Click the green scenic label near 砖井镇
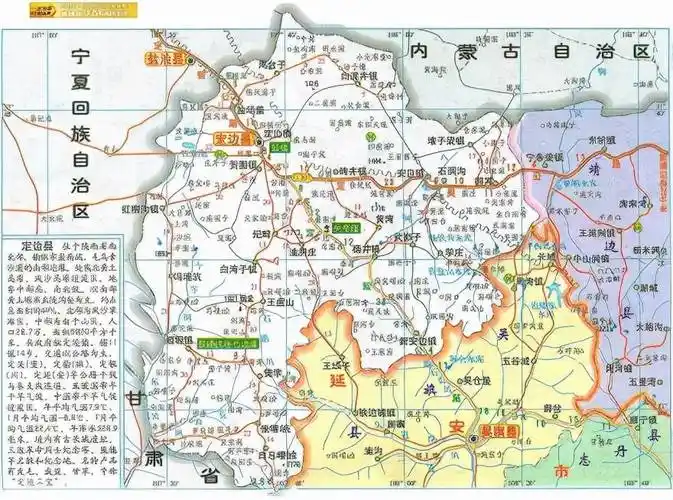 coord(346,228)
